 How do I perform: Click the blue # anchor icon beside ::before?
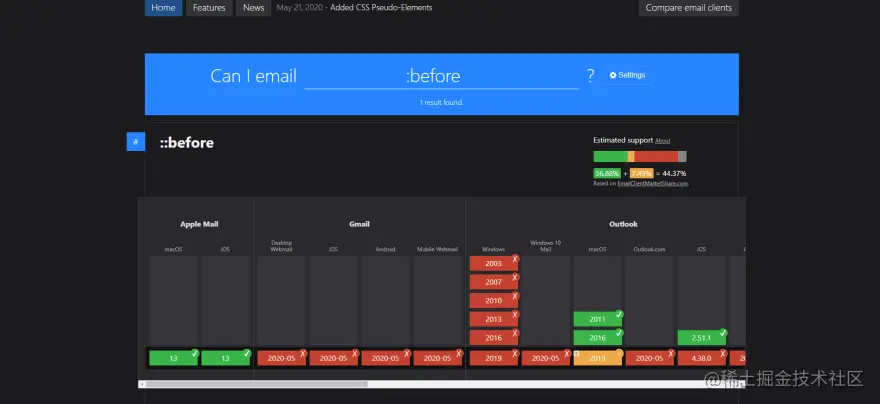tap(136, 142)
